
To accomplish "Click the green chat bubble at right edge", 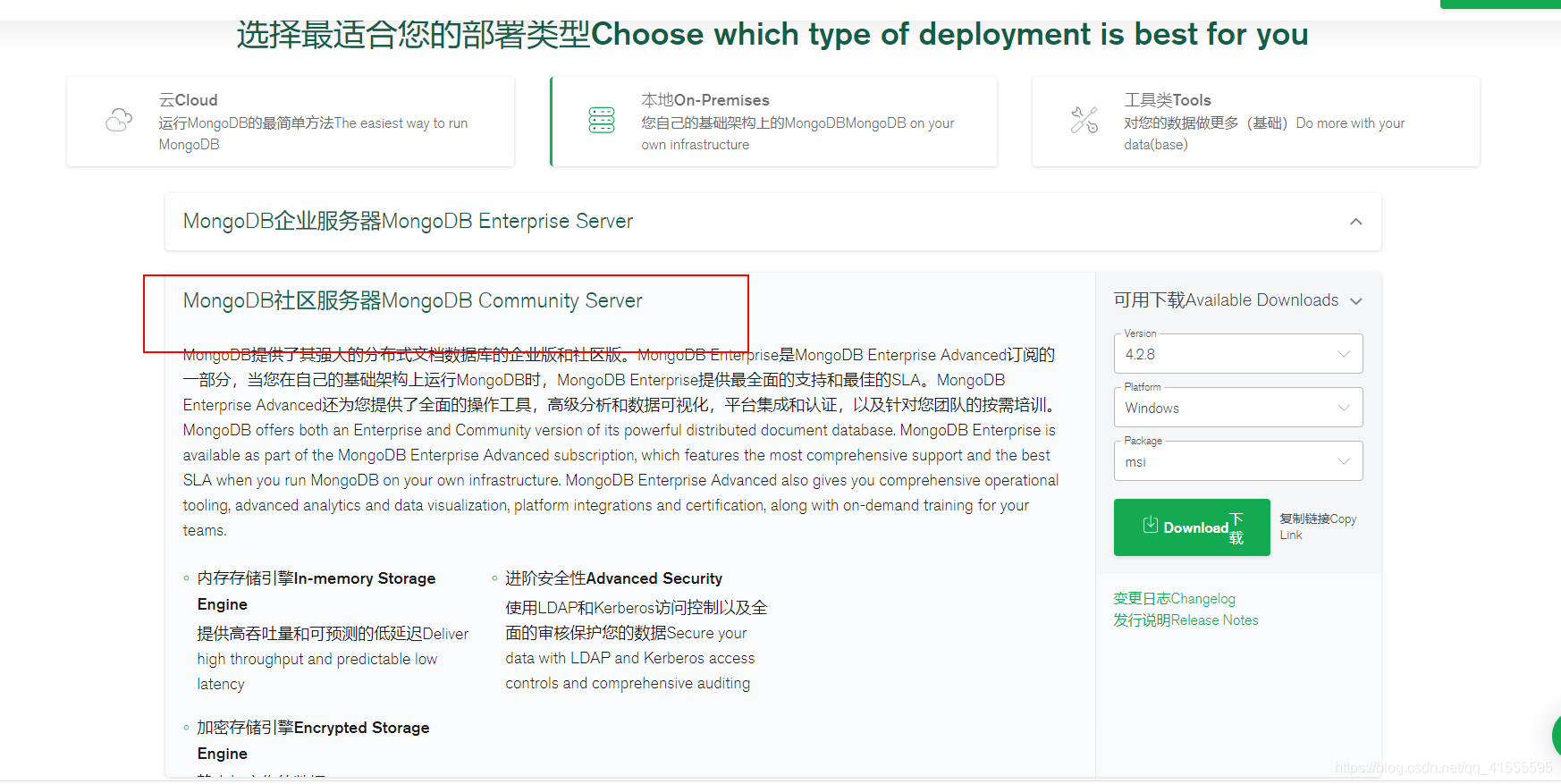I will click(x=1556, y=736).
